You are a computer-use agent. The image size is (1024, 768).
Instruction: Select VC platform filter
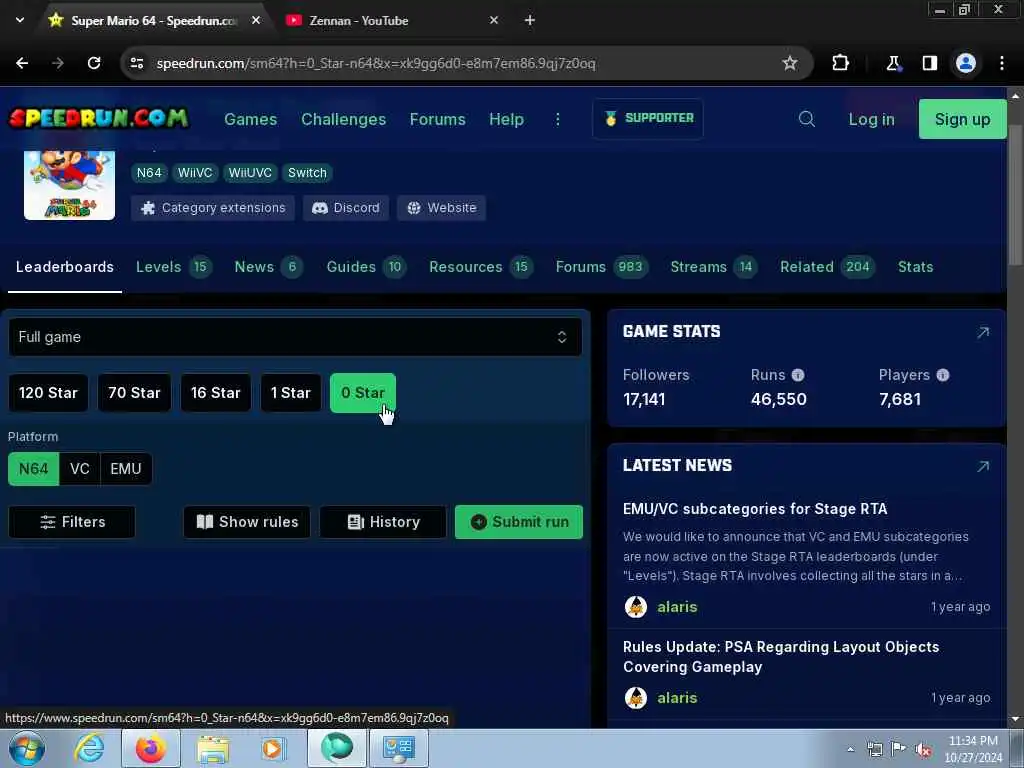pyautogui.click(x=80, y=469)
